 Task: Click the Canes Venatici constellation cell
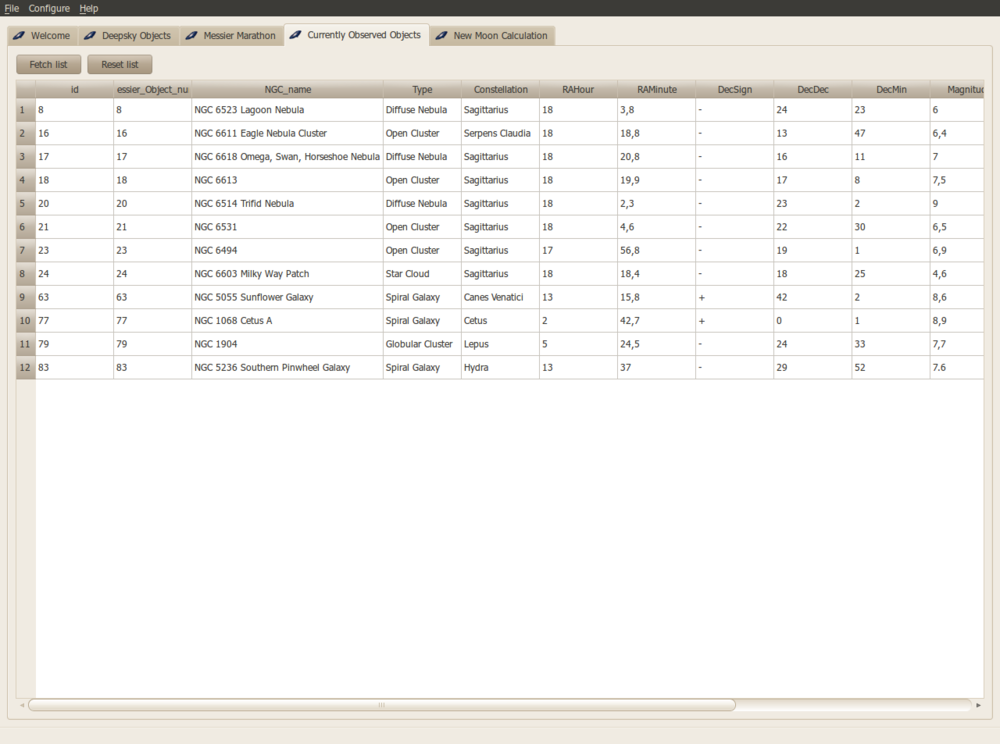[x=499, y=297]
